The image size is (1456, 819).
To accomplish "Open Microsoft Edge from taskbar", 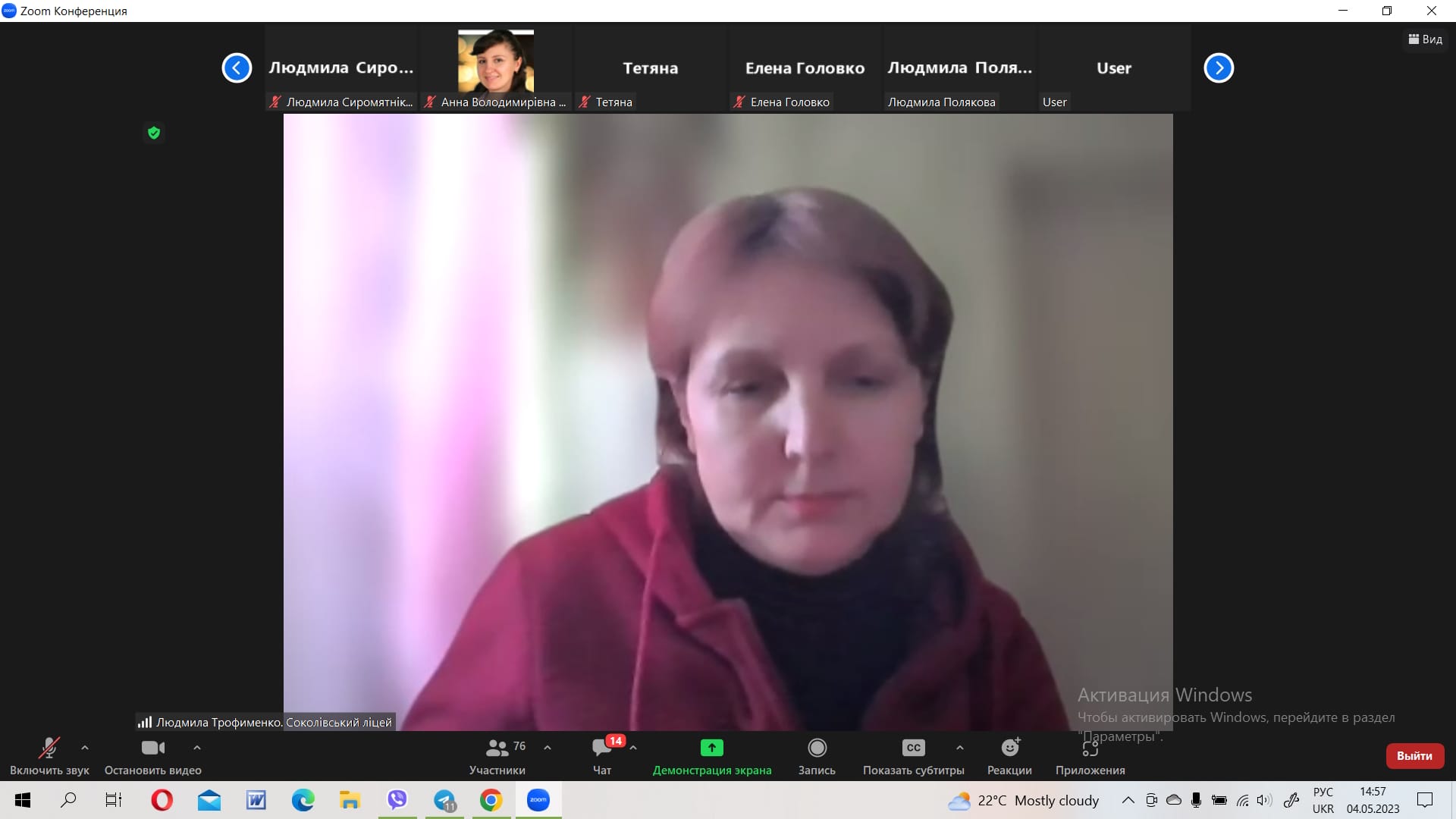I will [303, 800].
